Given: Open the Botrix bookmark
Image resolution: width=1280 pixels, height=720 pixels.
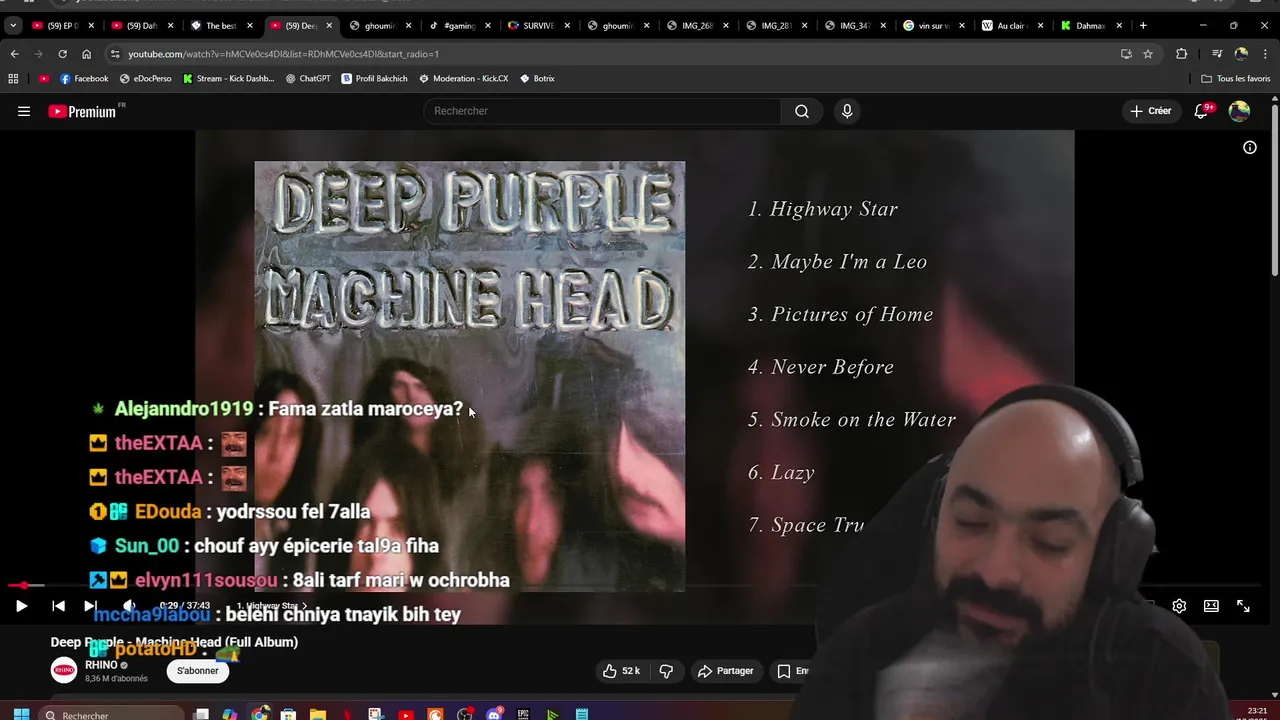Looking at the screenshot, I should tap(536, 78).
